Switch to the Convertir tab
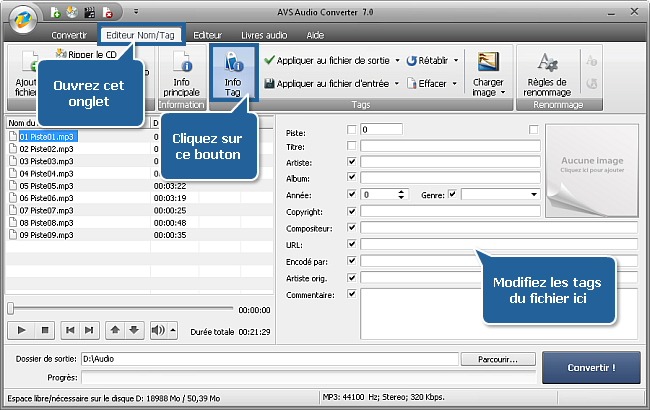 coord(69,34)
